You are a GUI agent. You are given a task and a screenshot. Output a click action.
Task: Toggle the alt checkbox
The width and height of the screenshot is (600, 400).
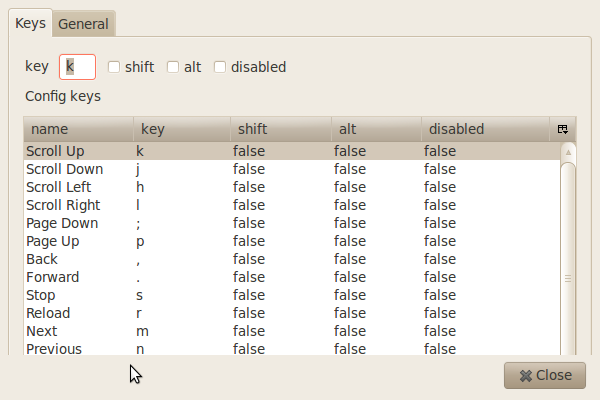tap(173, 67)
